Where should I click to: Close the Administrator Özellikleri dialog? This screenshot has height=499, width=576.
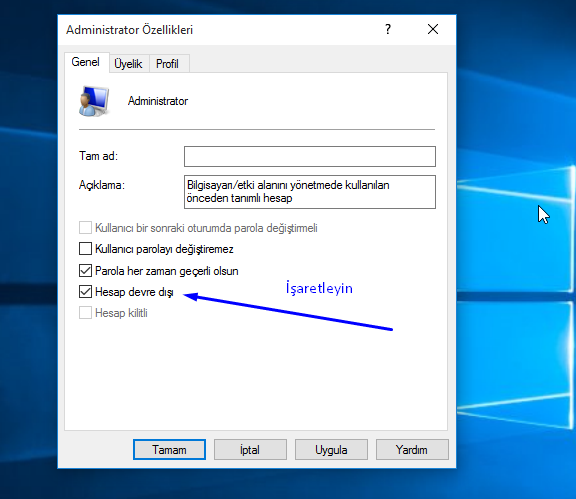[433, 29]
